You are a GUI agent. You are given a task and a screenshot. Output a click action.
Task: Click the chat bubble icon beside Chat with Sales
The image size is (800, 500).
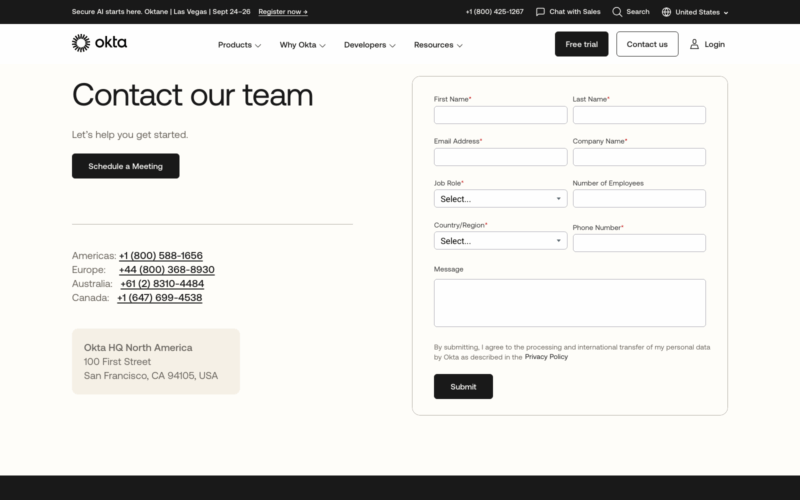point(540,12)
